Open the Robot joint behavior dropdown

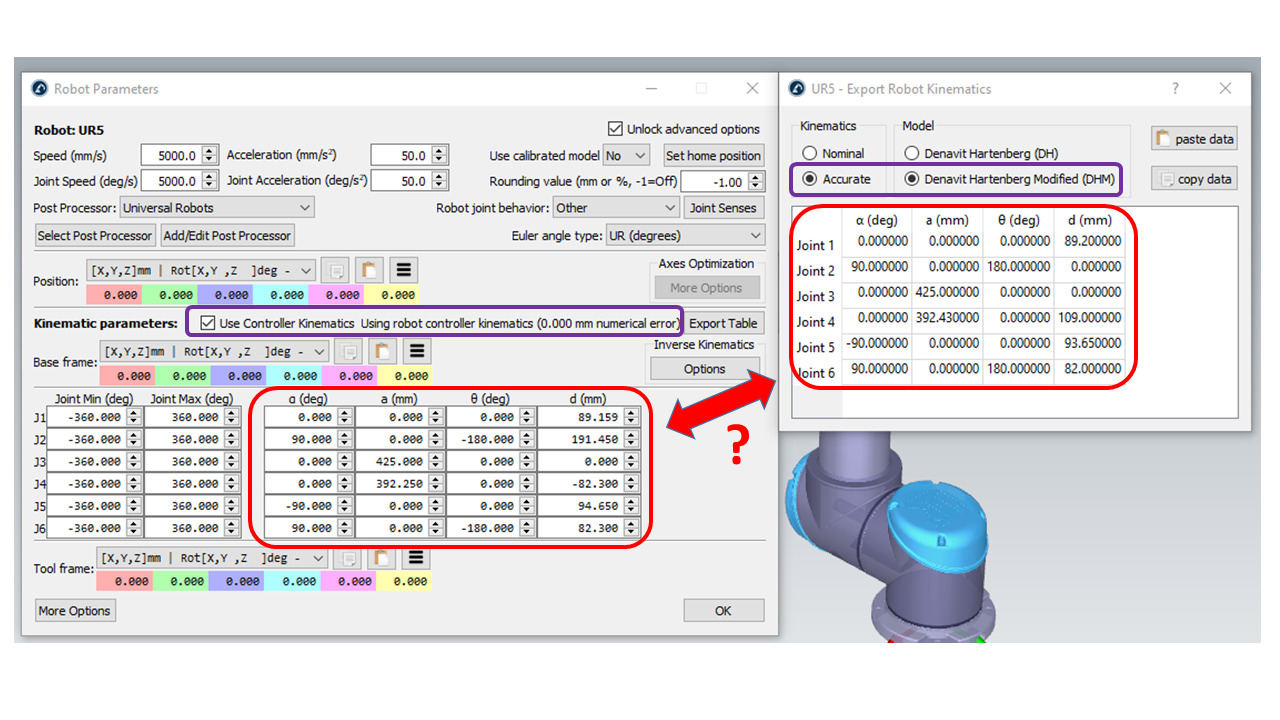click(616, 208)
